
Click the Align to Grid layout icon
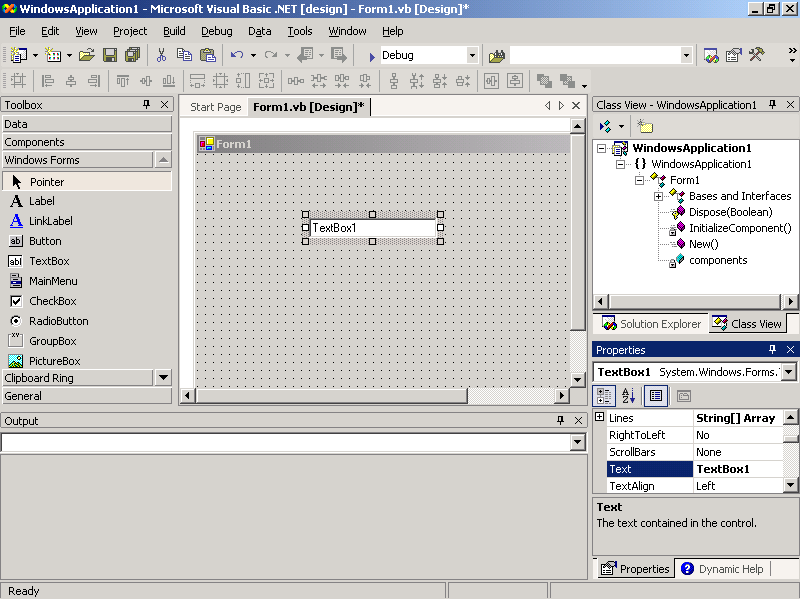click(18, 81)
